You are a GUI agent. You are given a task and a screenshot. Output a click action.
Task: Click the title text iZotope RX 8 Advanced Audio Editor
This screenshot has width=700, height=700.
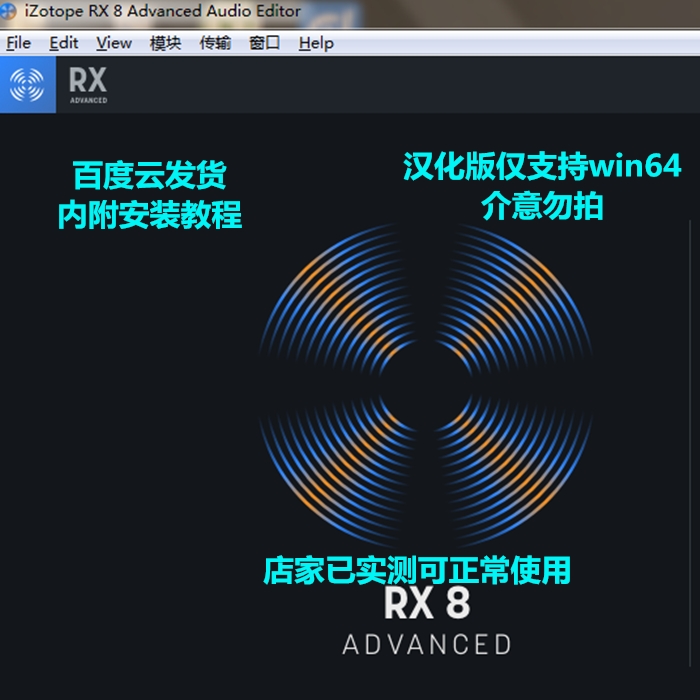coord(162,11)
